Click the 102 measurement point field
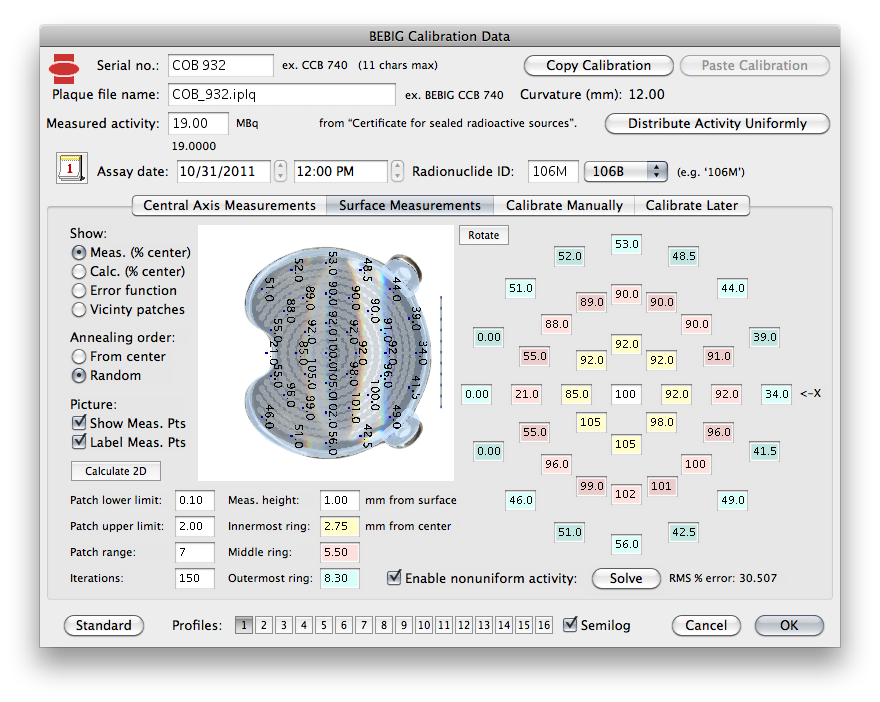 [x=625, y=494]
